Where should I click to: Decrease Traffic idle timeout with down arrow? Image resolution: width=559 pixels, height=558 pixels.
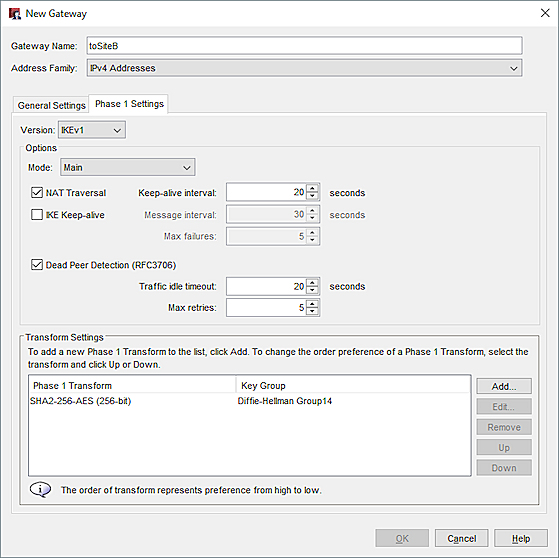[x=312, y=290]
